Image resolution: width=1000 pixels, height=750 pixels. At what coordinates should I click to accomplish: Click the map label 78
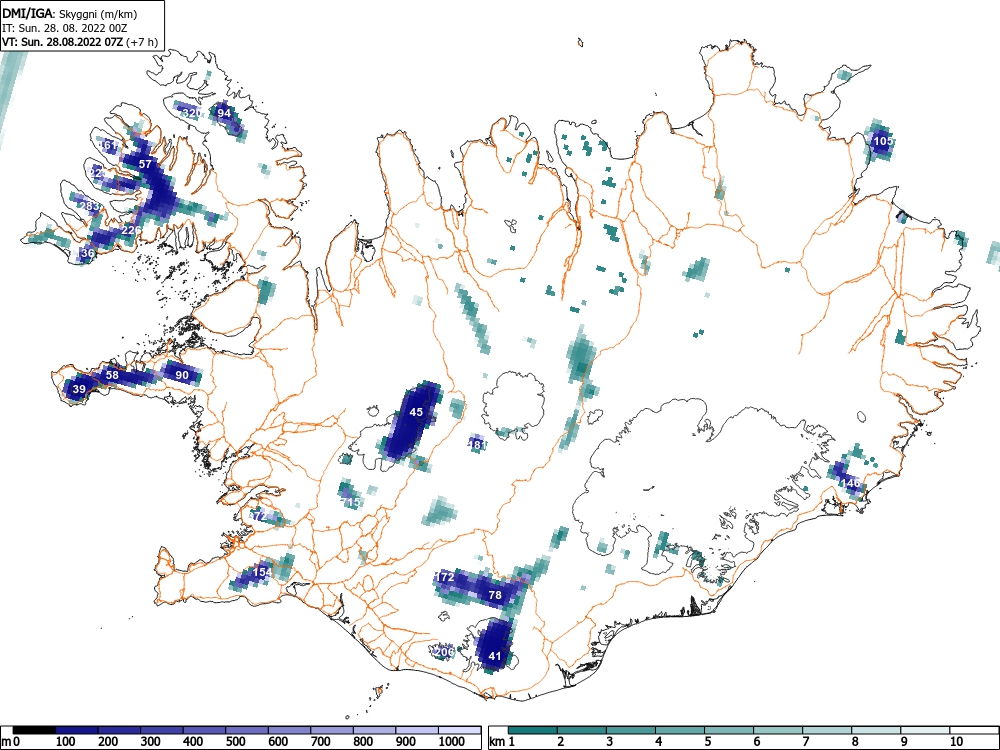click(495, 595)
